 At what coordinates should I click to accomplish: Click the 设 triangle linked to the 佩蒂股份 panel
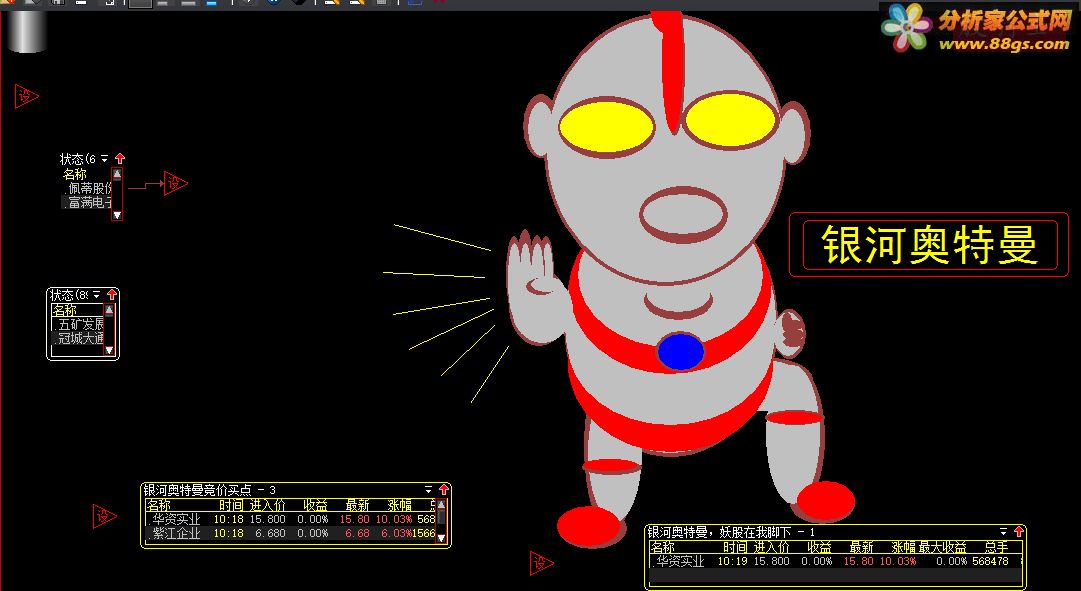pos(174,183)
